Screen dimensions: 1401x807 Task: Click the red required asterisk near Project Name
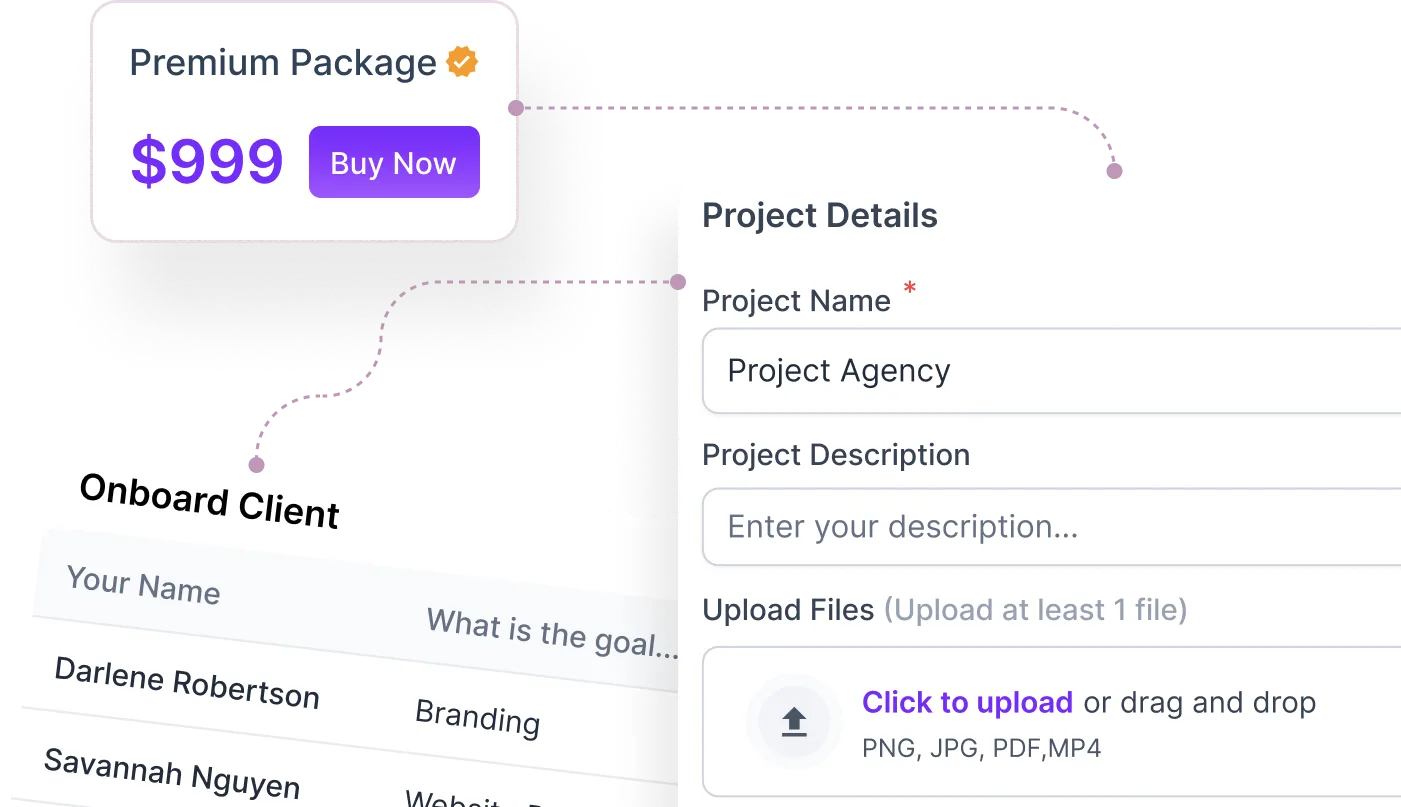[909, 289]
